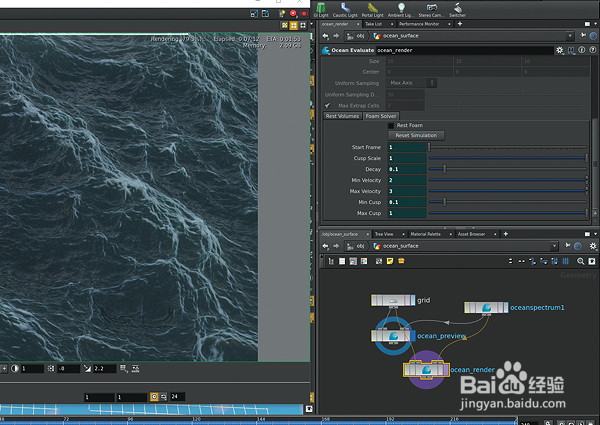Select the ocean_render node
The width and height of the screenshot is (600, 425).
(x=425, y=370)
